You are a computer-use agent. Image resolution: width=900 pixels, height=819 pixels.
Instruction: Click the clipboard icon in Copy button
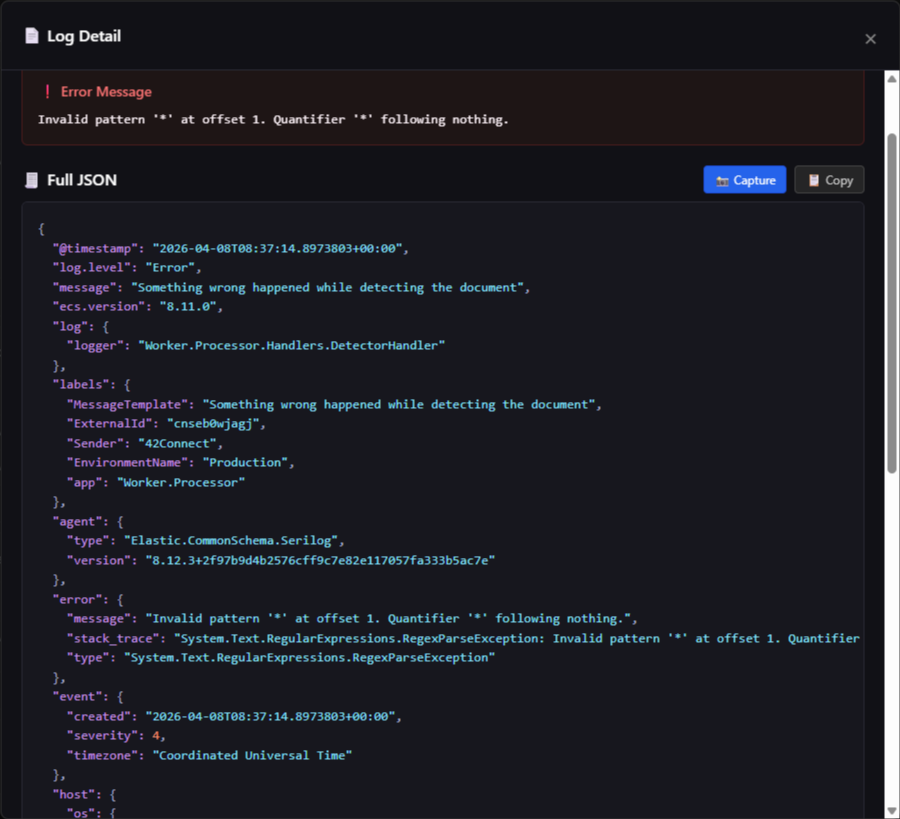pyautogui.click(x=813, y=180)
